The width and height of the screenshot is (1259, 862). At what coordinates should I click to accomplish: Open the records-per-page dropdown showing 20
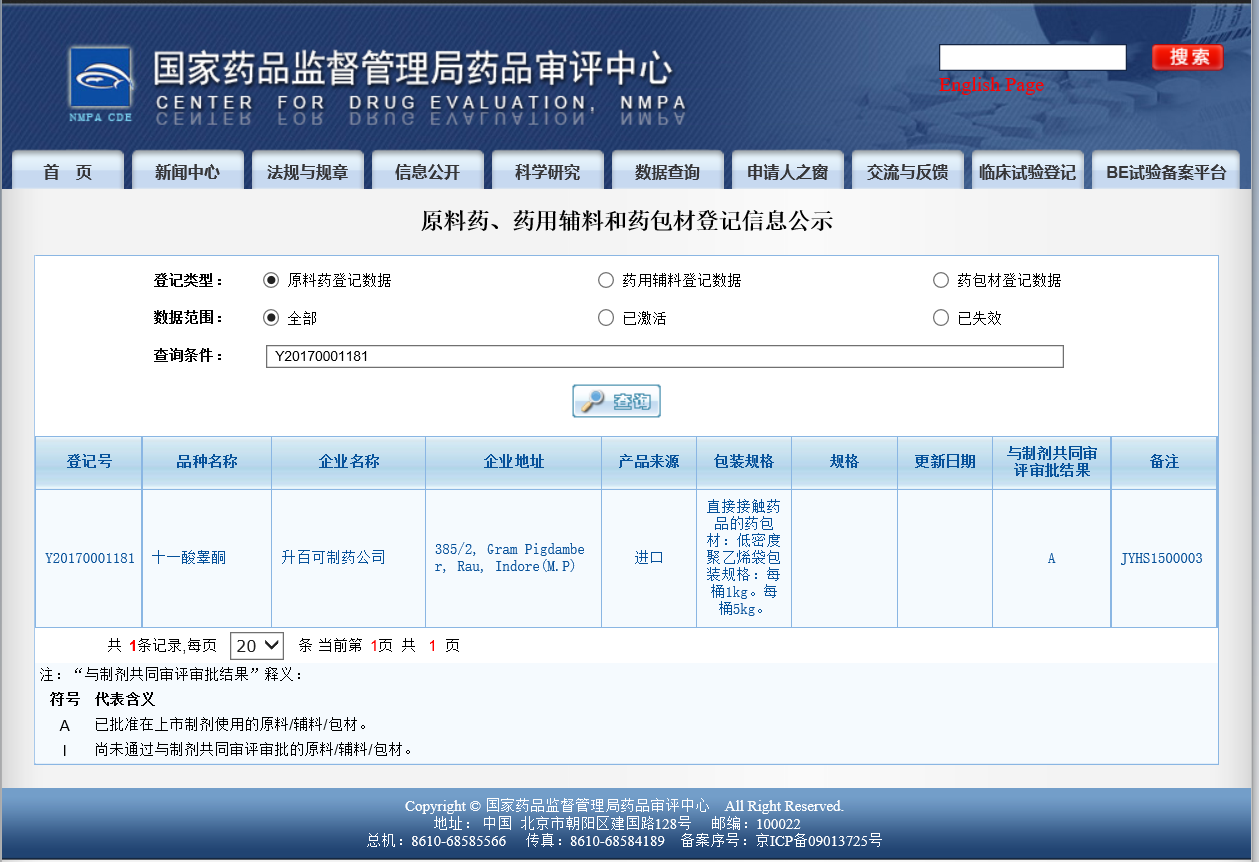pos(256,645)
